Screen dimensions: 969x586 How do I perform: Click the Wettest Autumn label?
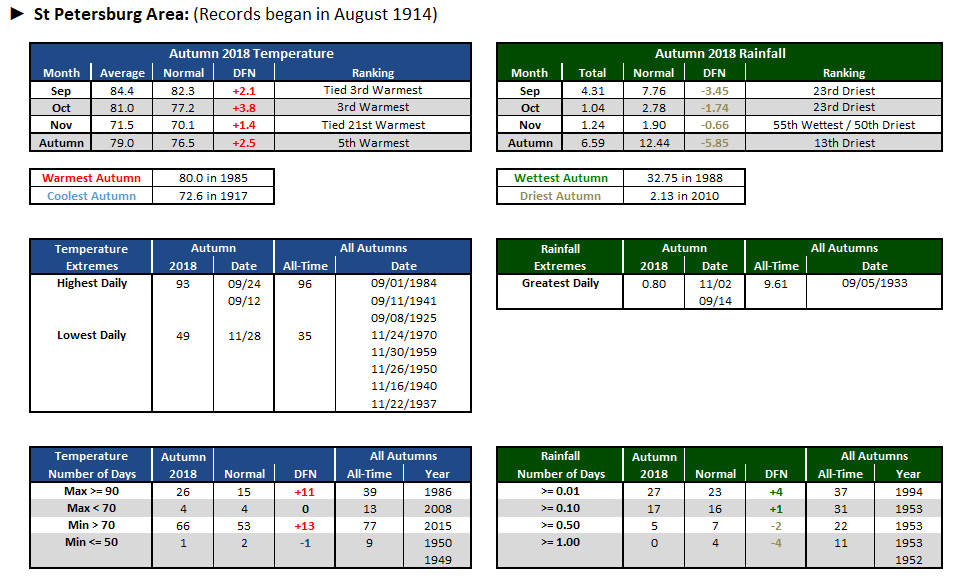pos(561,178)
